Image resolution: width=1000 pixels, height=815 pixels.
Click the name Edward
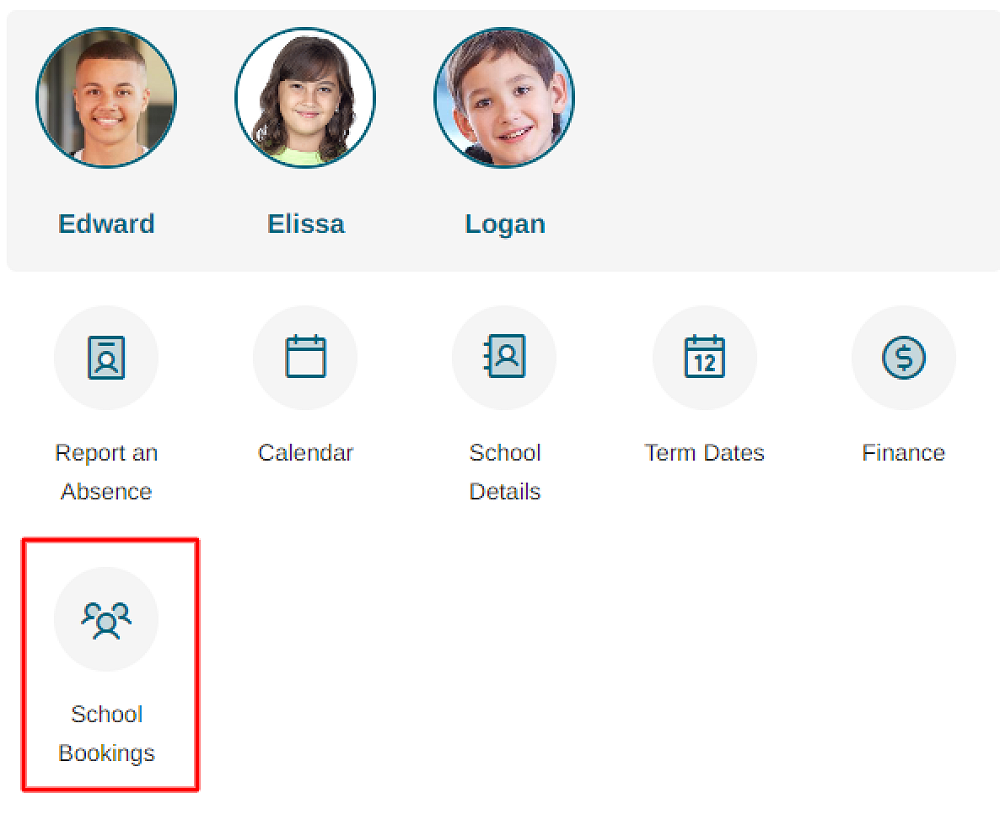click(106, 223)
